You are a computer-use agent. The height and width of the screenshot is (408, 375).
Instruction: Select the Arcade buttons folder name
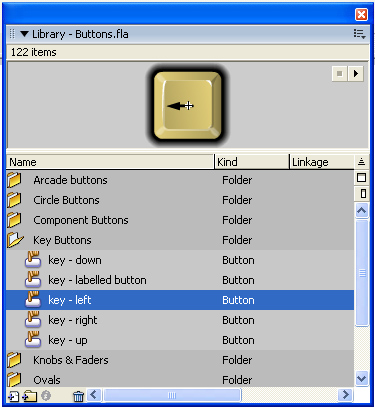point(70,180)
